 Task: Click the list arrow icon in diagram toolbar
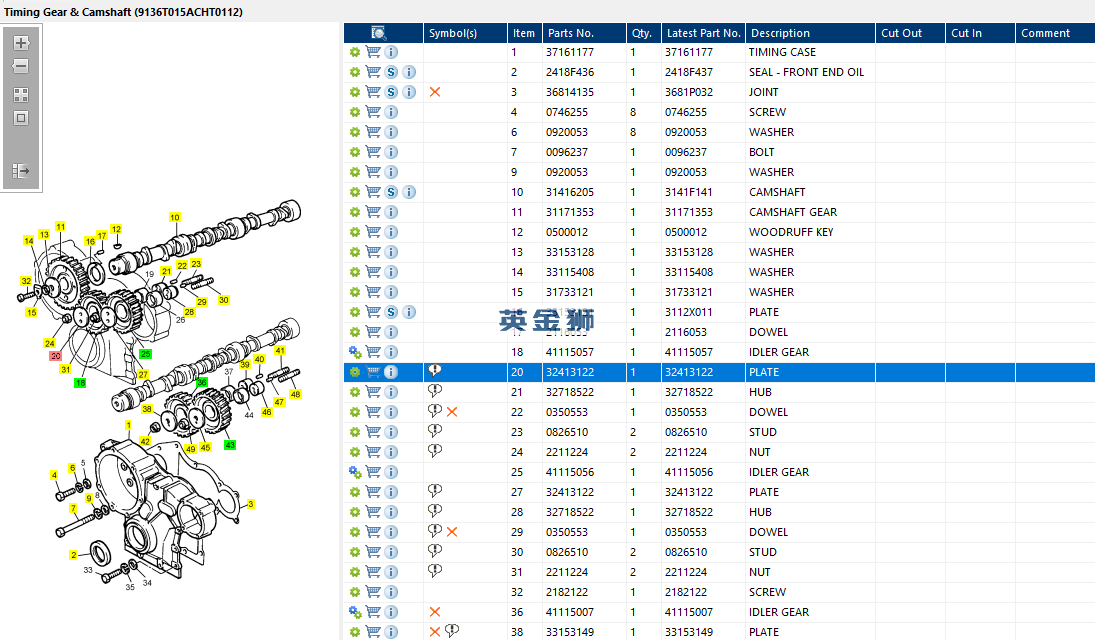[x=21, y=170]
